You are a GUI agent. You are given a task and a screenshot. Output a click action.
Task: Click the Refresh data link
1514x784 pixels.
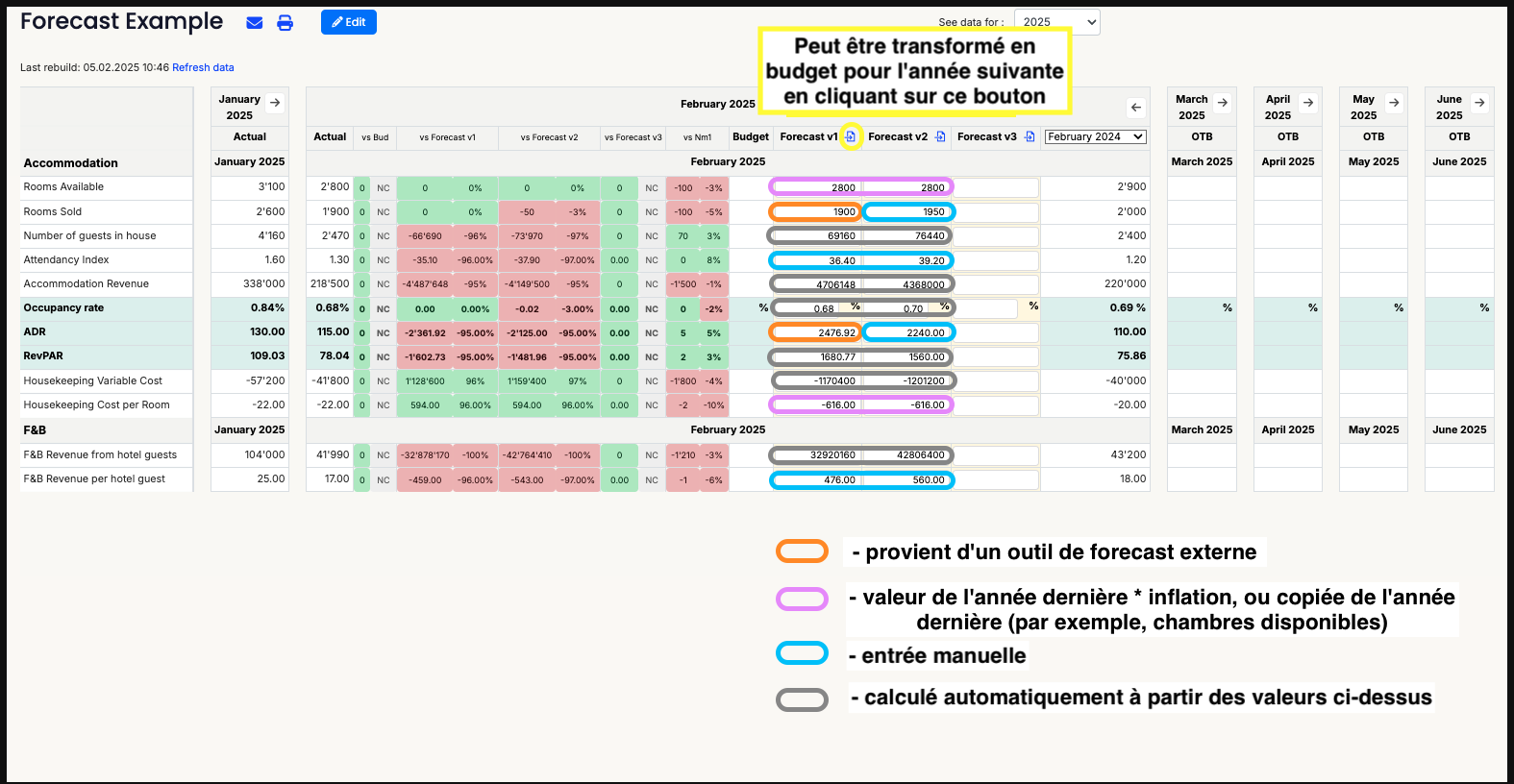click(203, 67)
